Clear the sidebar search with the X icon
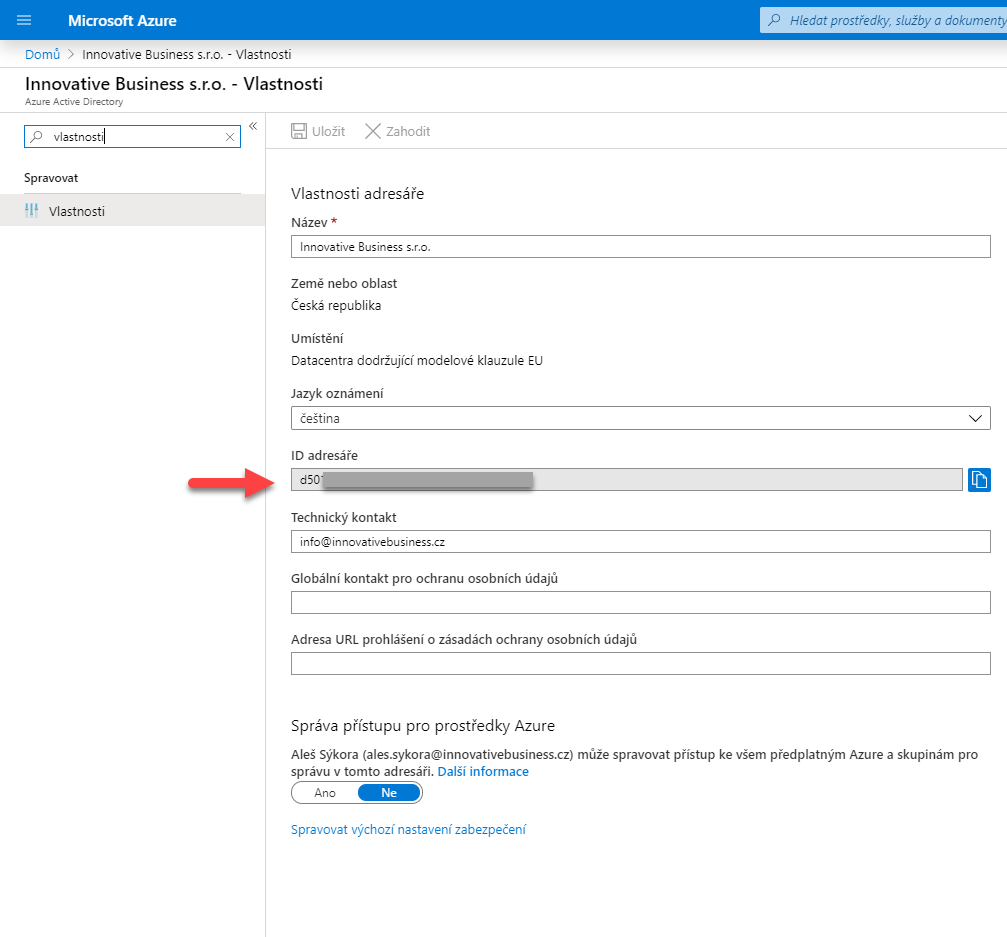This screenshot has width=1007, height=937. (x=230, y=137)
